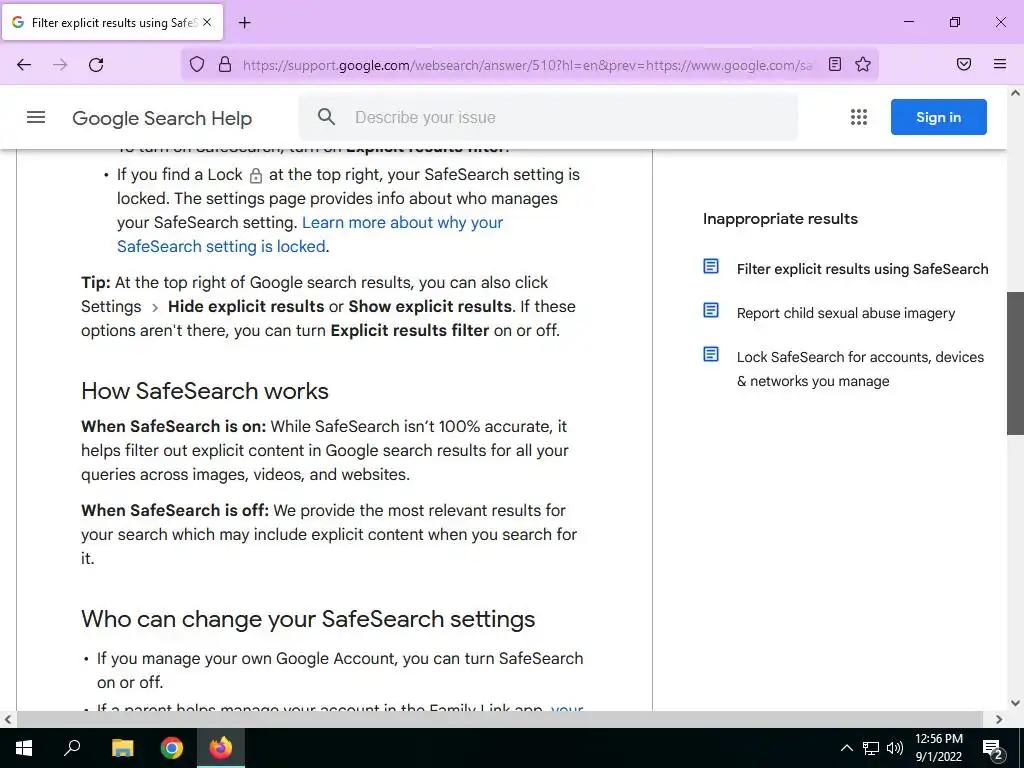This screenshot has height=768, width=1024.
Task: Click the bold text Hide explicit results
Action: pos(246,306)
